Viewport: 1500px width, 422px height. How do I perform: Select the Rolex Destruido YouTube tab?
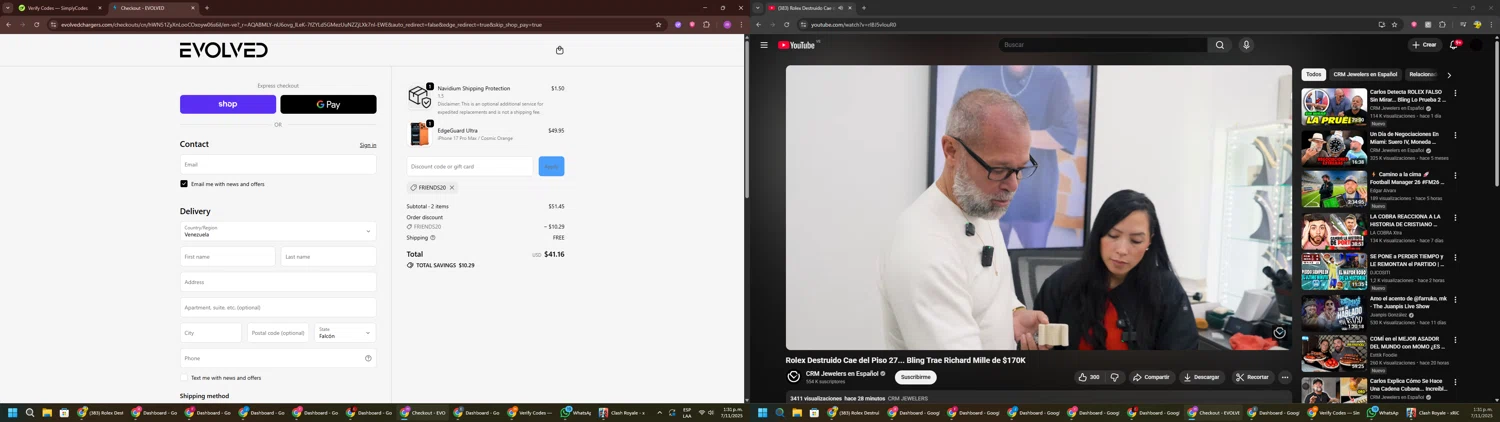(810, 8)
